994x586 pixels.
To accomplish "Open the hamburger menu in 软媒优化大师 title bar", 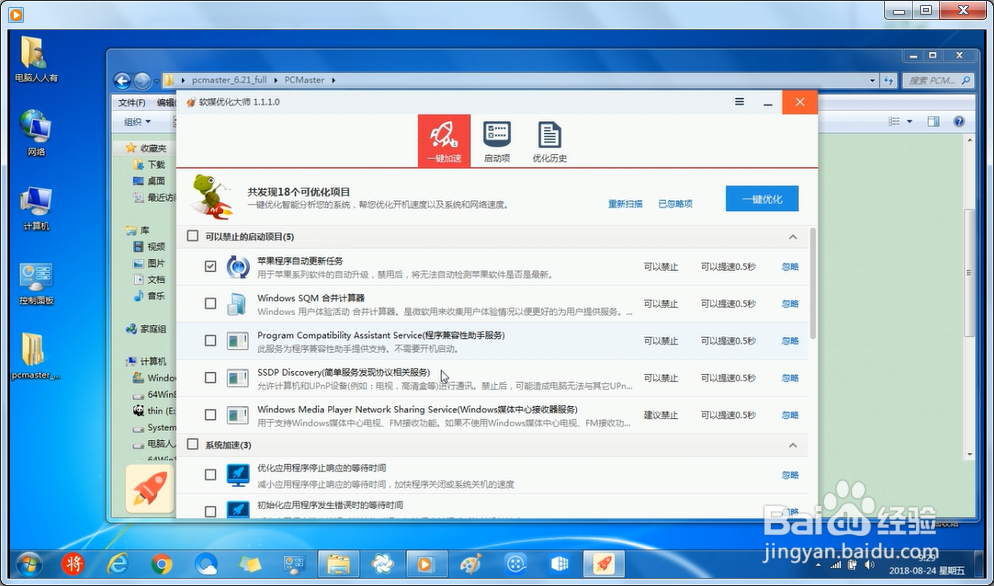I will tap(739, 101).
